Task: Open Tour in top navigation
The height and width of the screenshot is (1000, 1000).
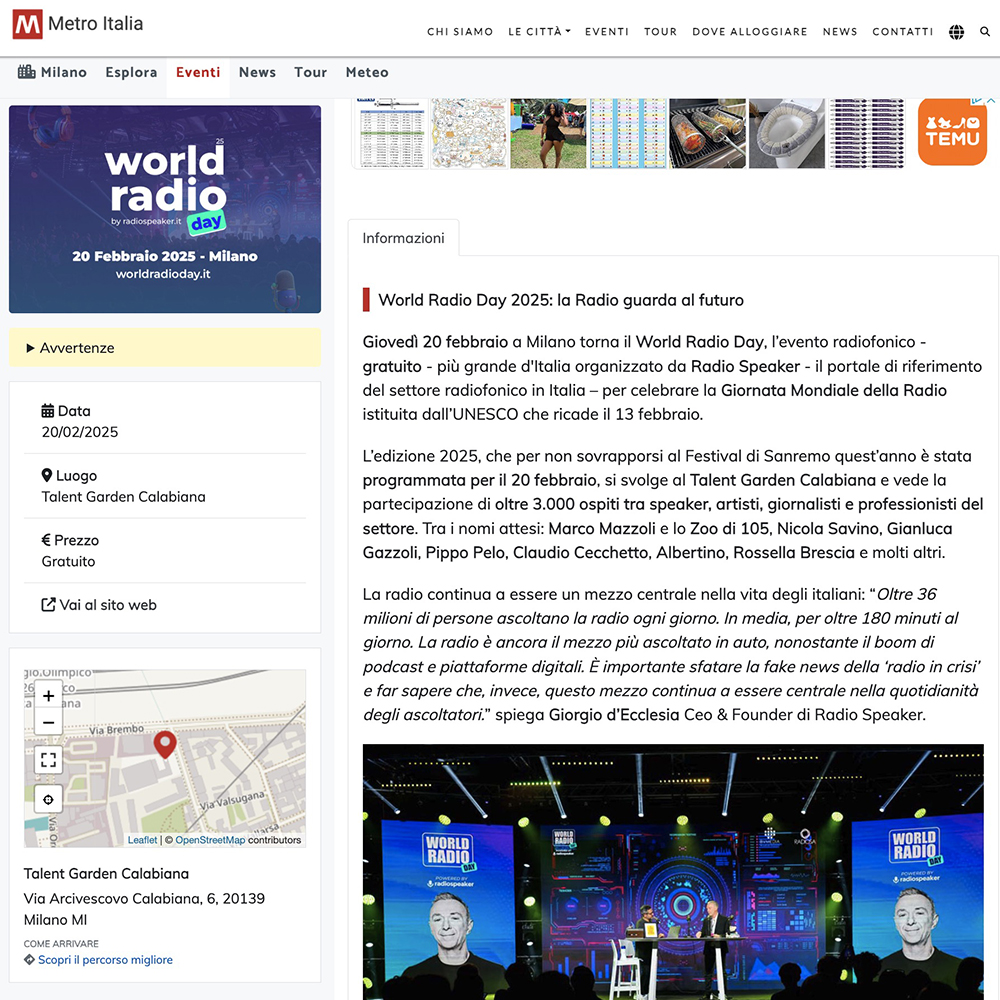Action: coord(660,32)
